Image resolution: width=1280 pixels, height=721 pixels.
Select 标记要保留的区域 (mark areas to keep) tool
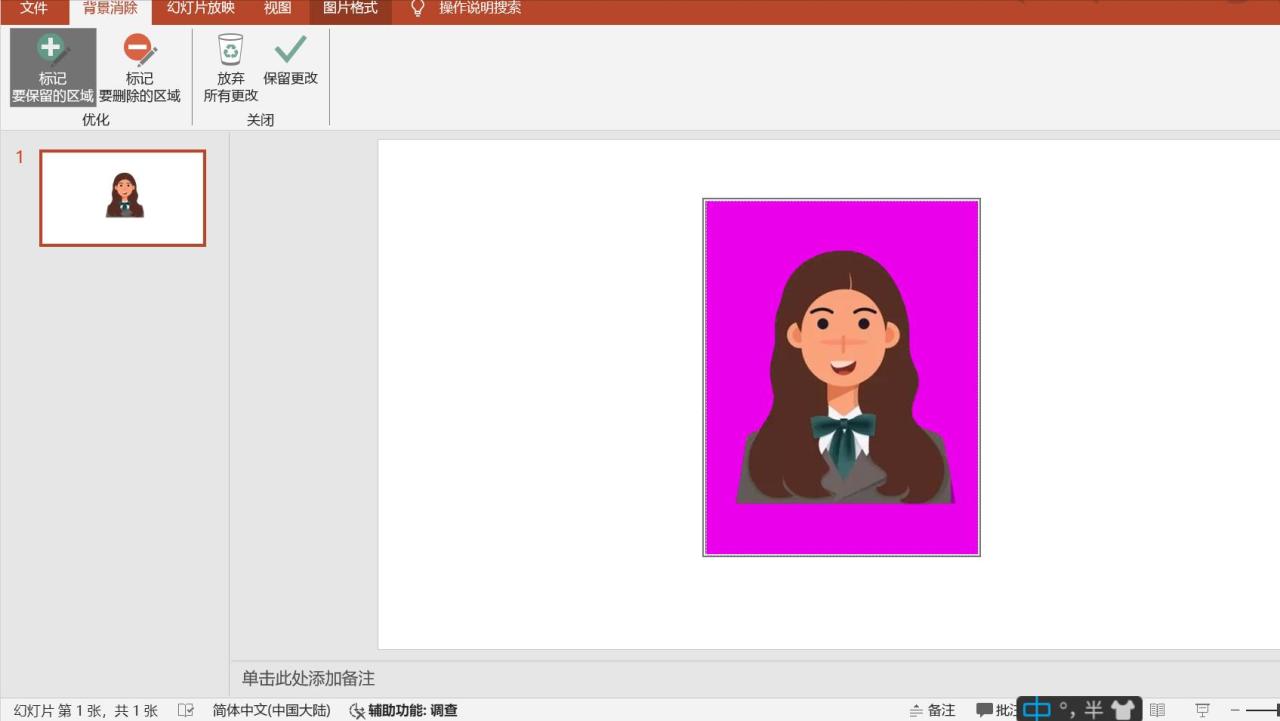point(52,67)
